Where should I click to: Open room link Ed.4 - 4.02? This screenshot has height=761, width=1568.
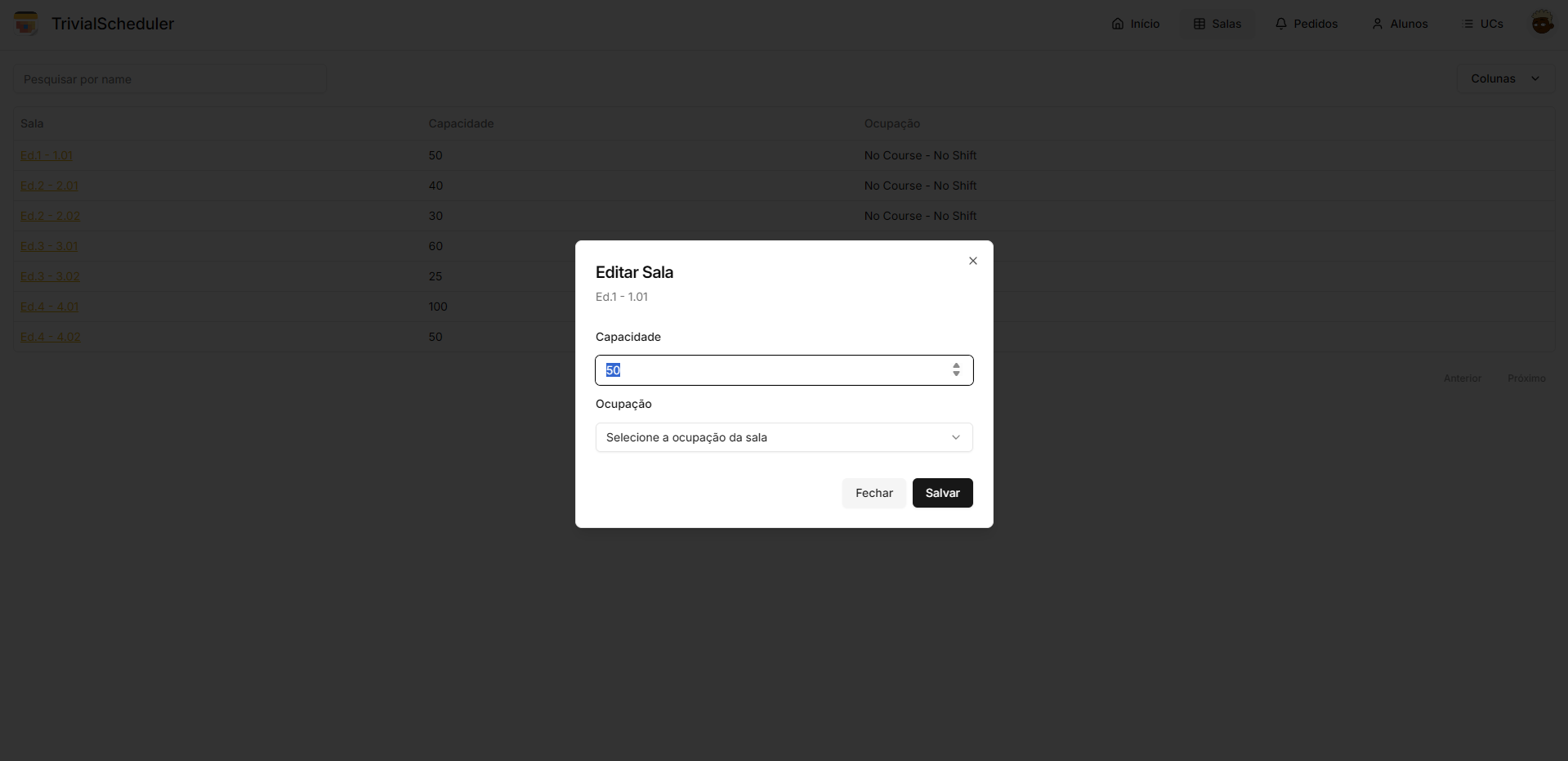[x=50, y=337]
